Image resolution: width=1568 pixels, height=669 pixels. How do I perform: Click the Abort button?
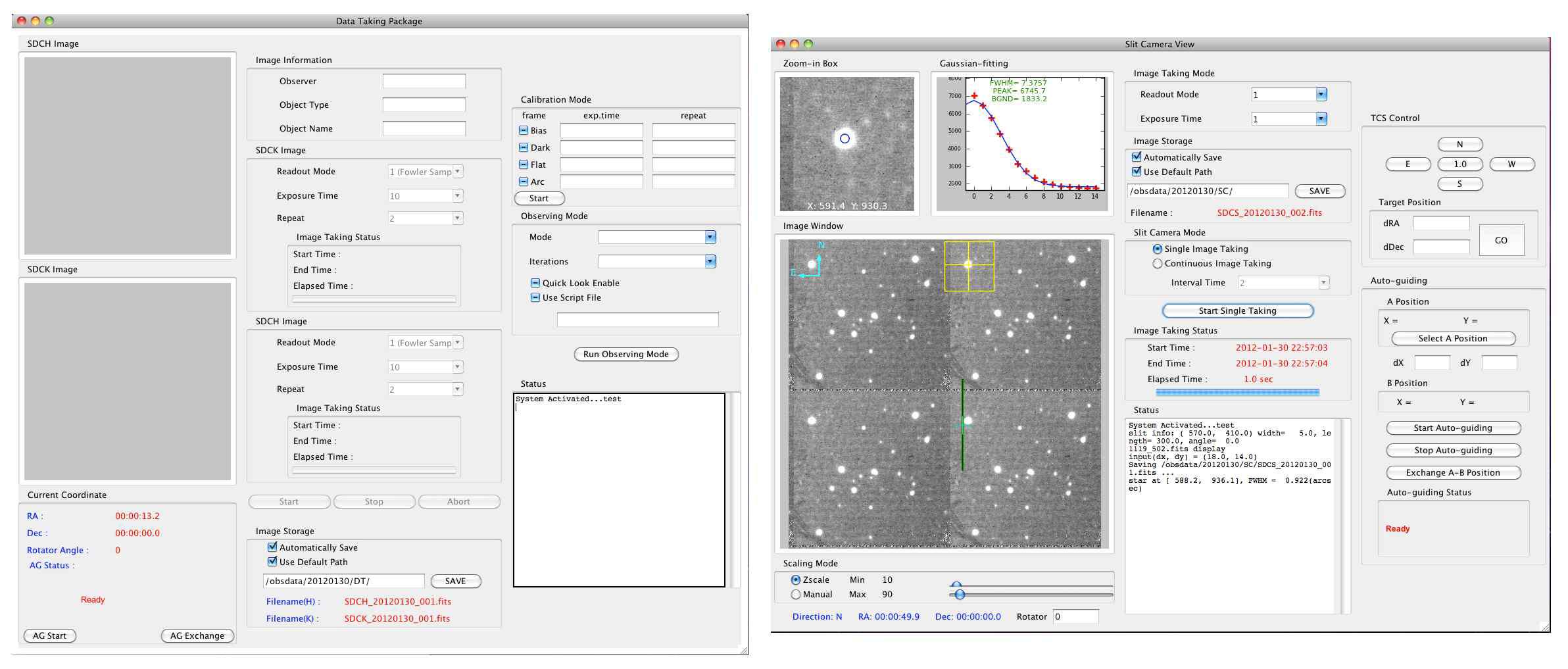[459, 501]
